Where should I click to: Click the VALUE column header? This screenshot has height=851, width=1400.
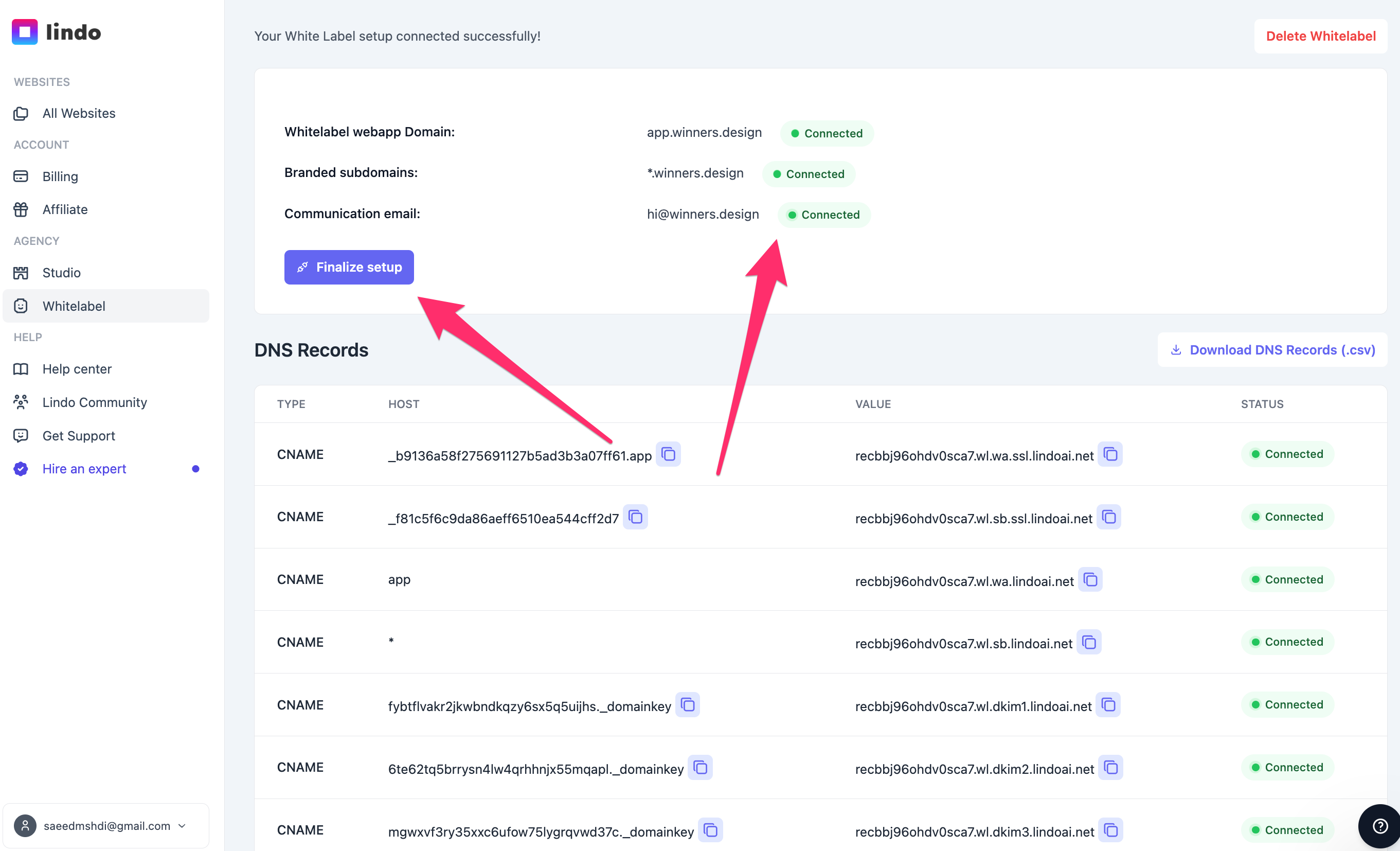pos(873,404)
